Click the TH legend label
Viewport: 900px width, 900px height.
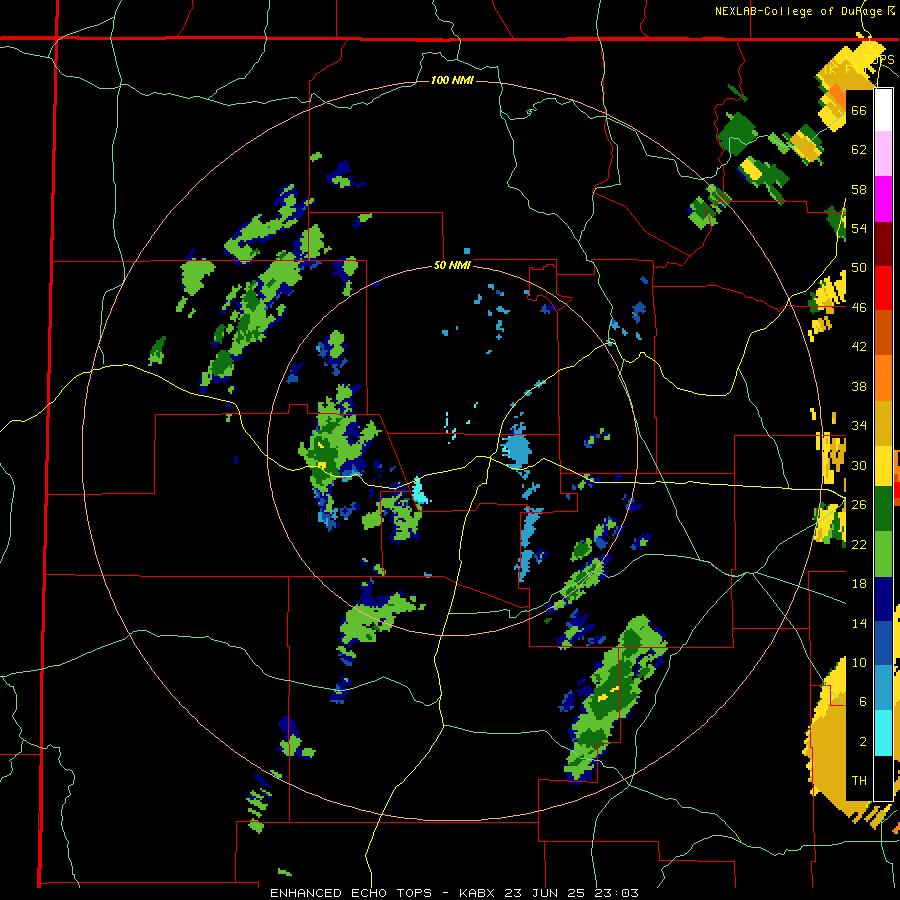point(859,781)
